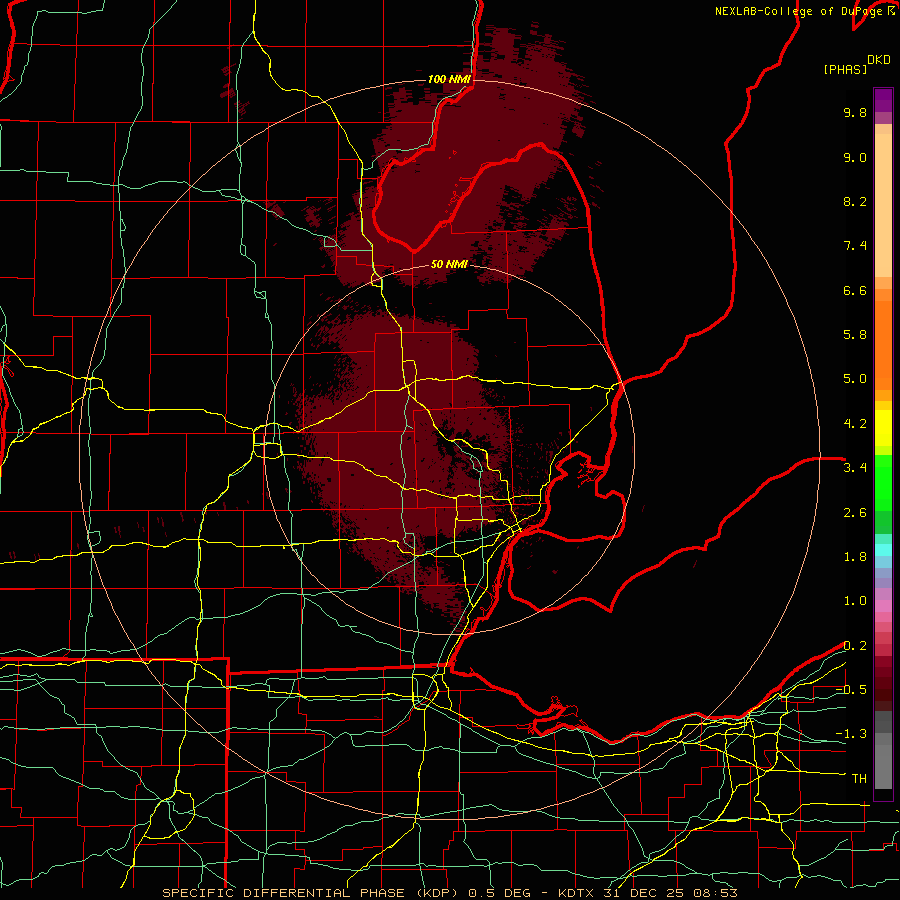Screen dimensions: 900x900
Task: Click the 100 NMI range ring label
Action: point(449,79)
